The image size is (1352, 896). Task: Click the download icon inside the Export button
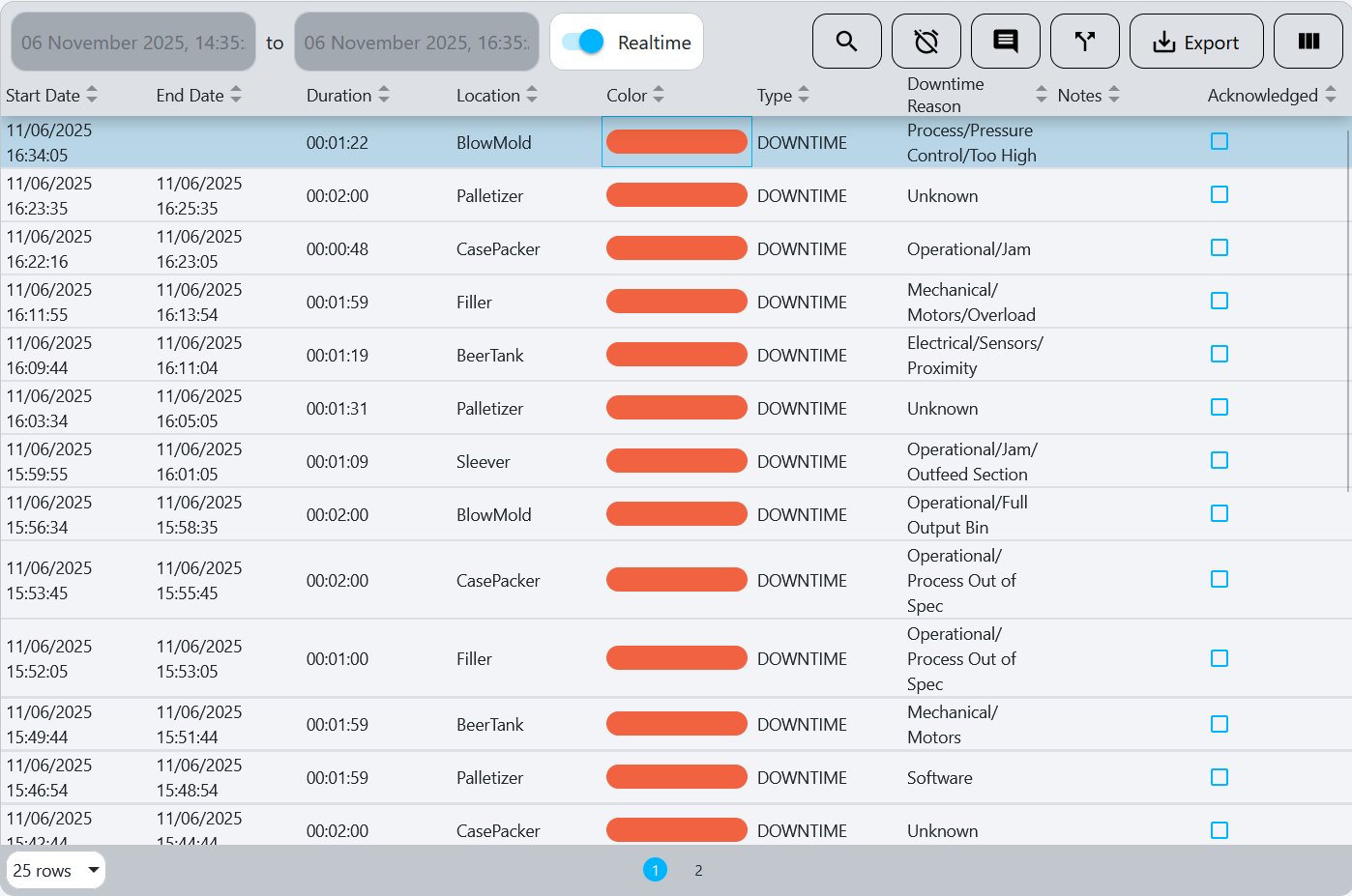tap(1163, 42)
